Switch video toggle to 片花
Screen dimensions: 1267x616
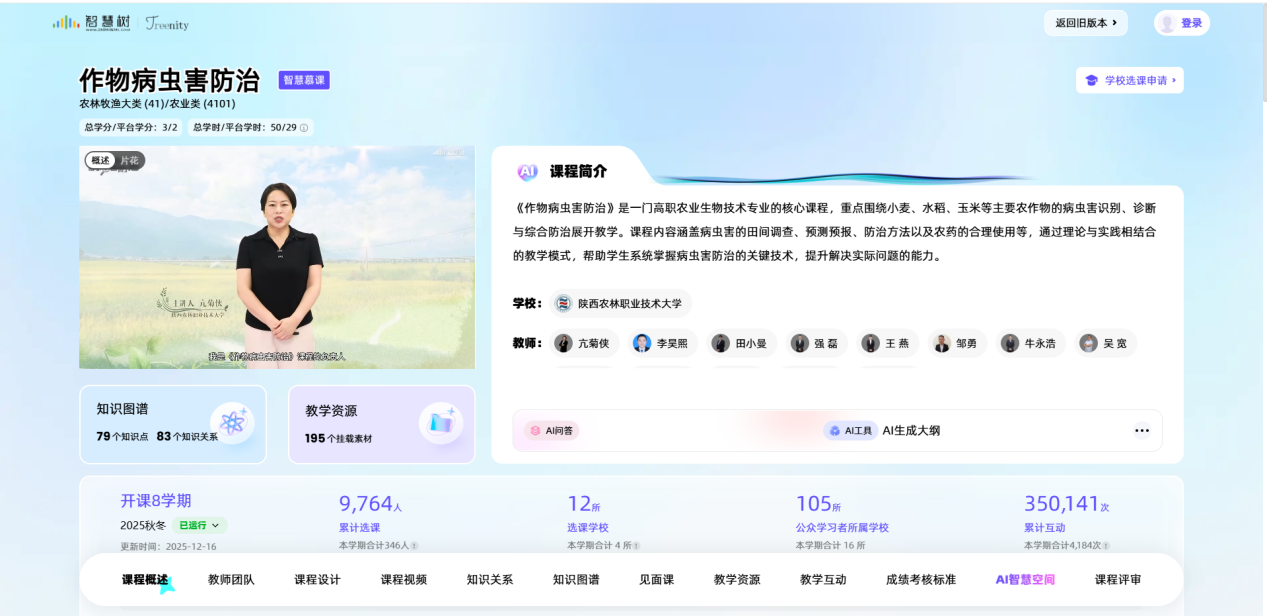130,160
